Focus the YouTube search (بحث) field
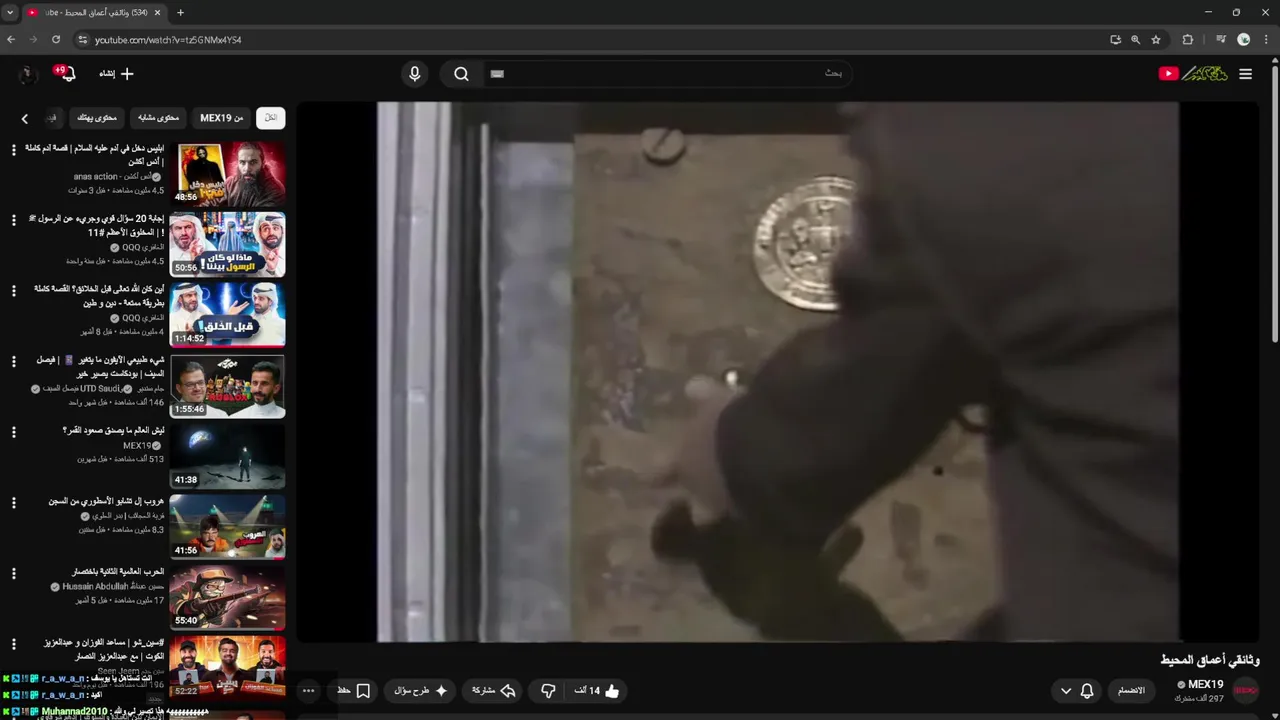The image size is (1280, 720). click(x=667, y=74)
